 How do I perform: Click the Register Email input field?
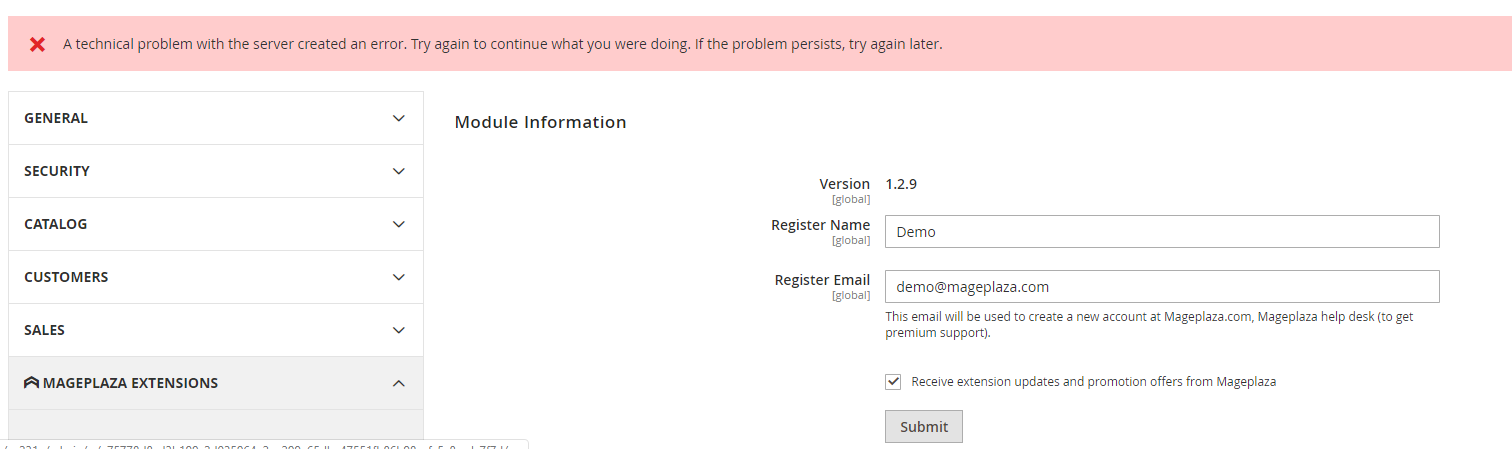(1162, 286)
